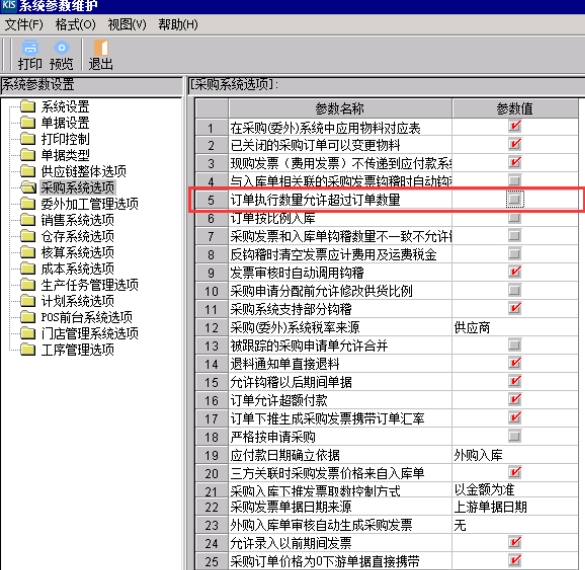Uncheck 已关闭的采购订单可以变更物料 option
The image size is (585, 570).
(x=514, y=144)
